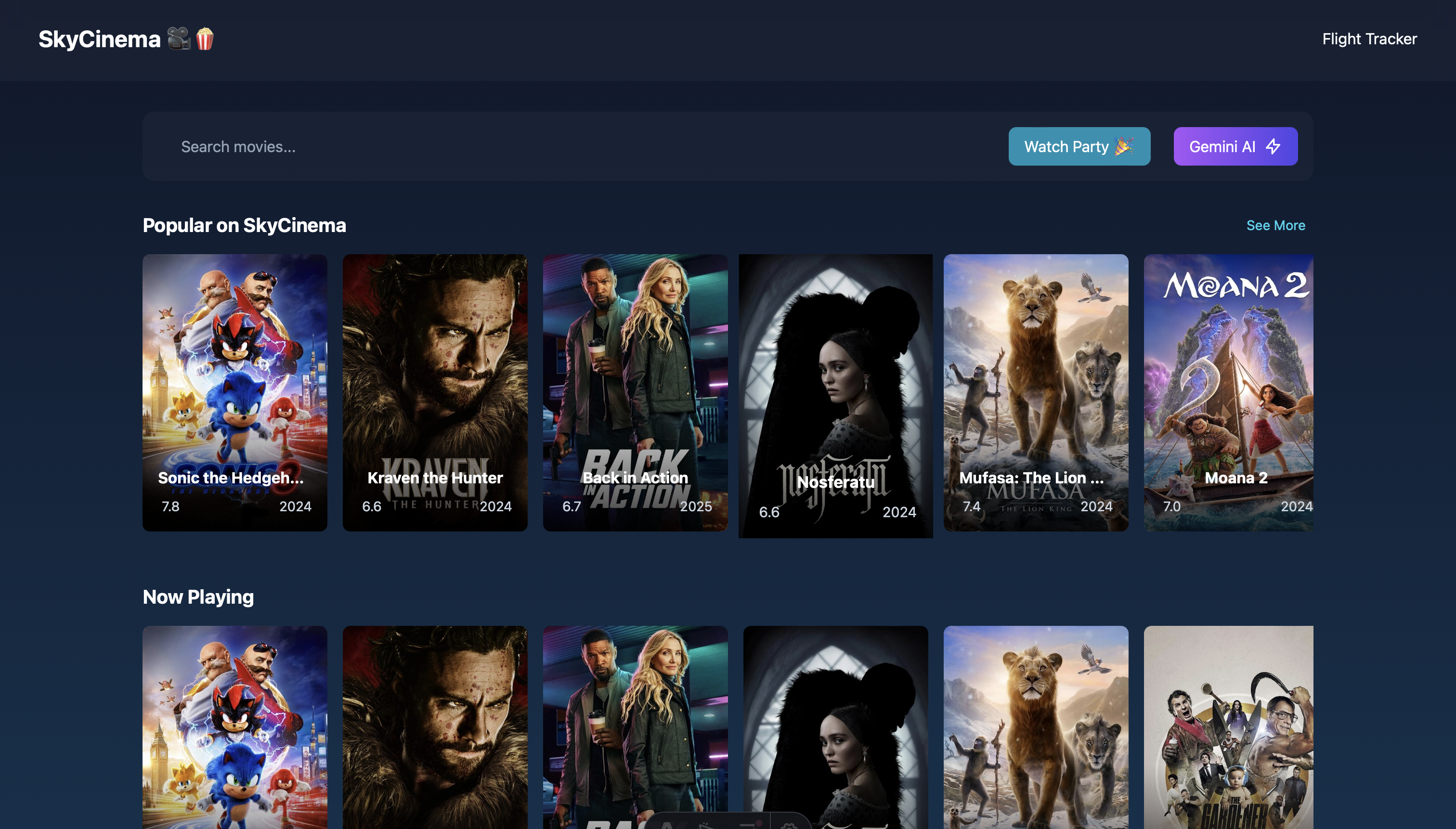Open the Gemini AI assistant

point(1235,147)
